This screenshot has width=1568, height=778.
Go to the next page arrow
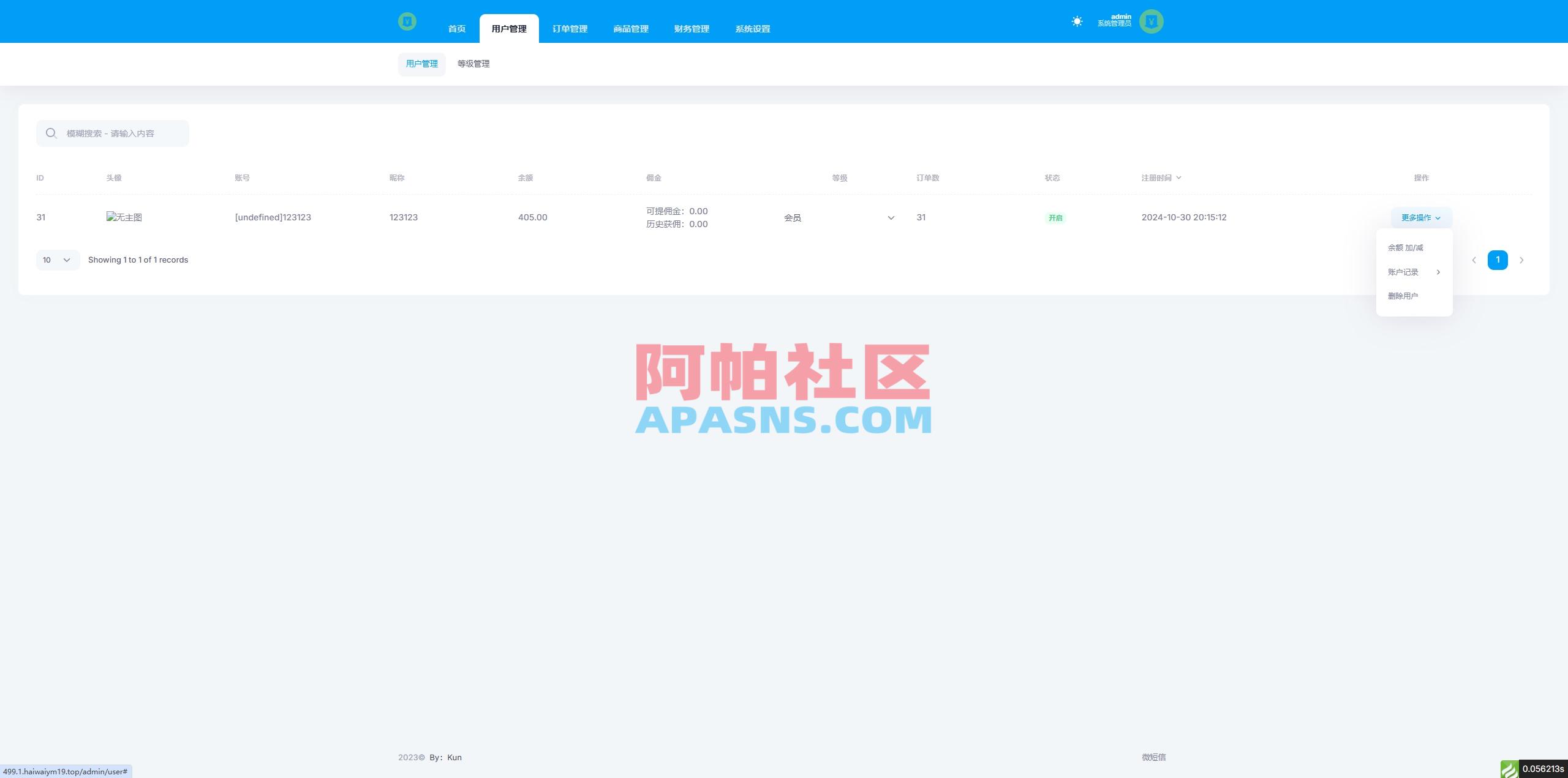coord(1522,260)
